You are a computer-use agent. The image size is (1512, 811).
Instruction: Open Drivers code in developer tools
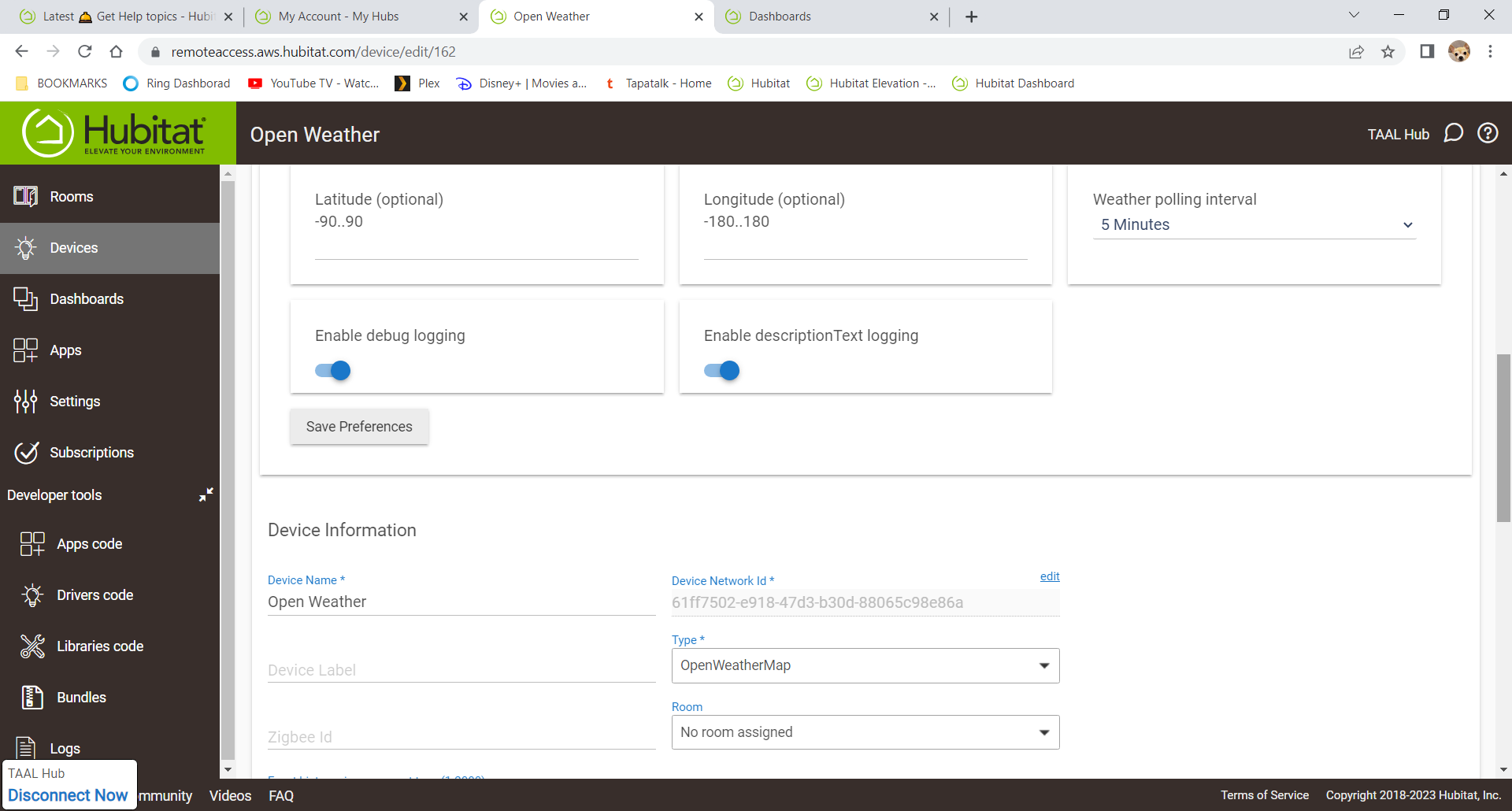coord(32,595)
